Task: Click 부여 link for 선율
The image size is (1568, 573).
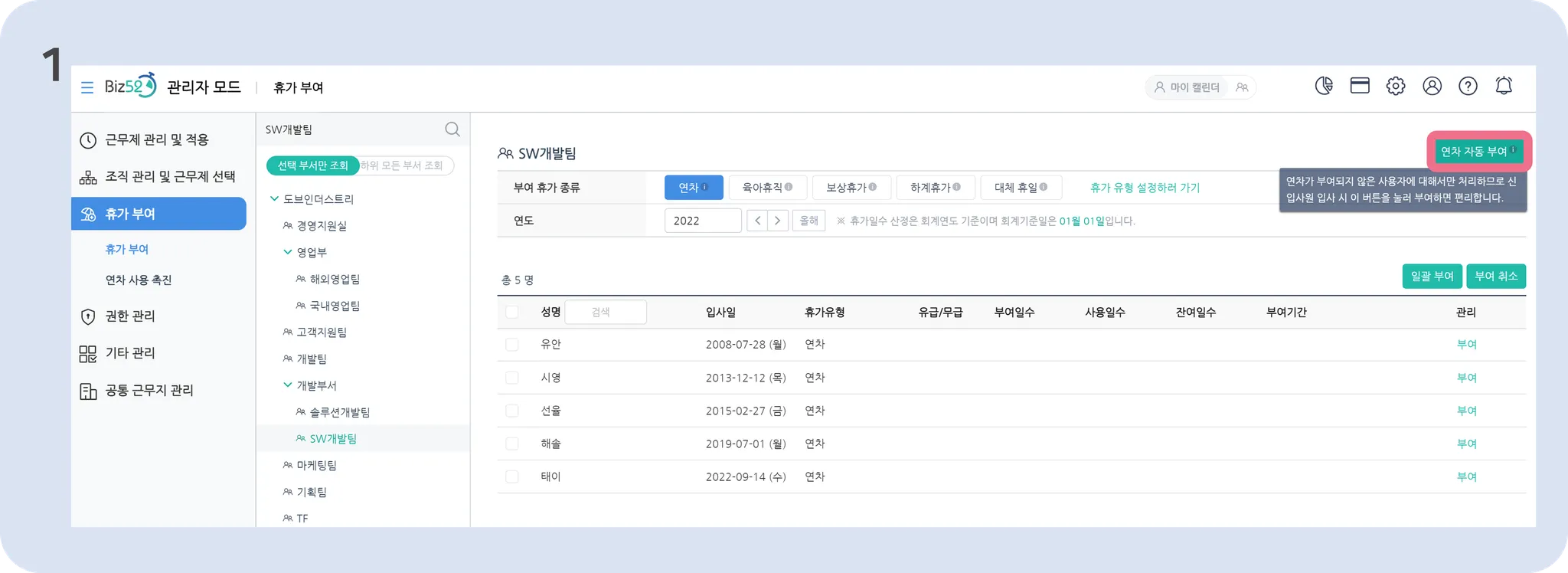Action: point(1466,411)
